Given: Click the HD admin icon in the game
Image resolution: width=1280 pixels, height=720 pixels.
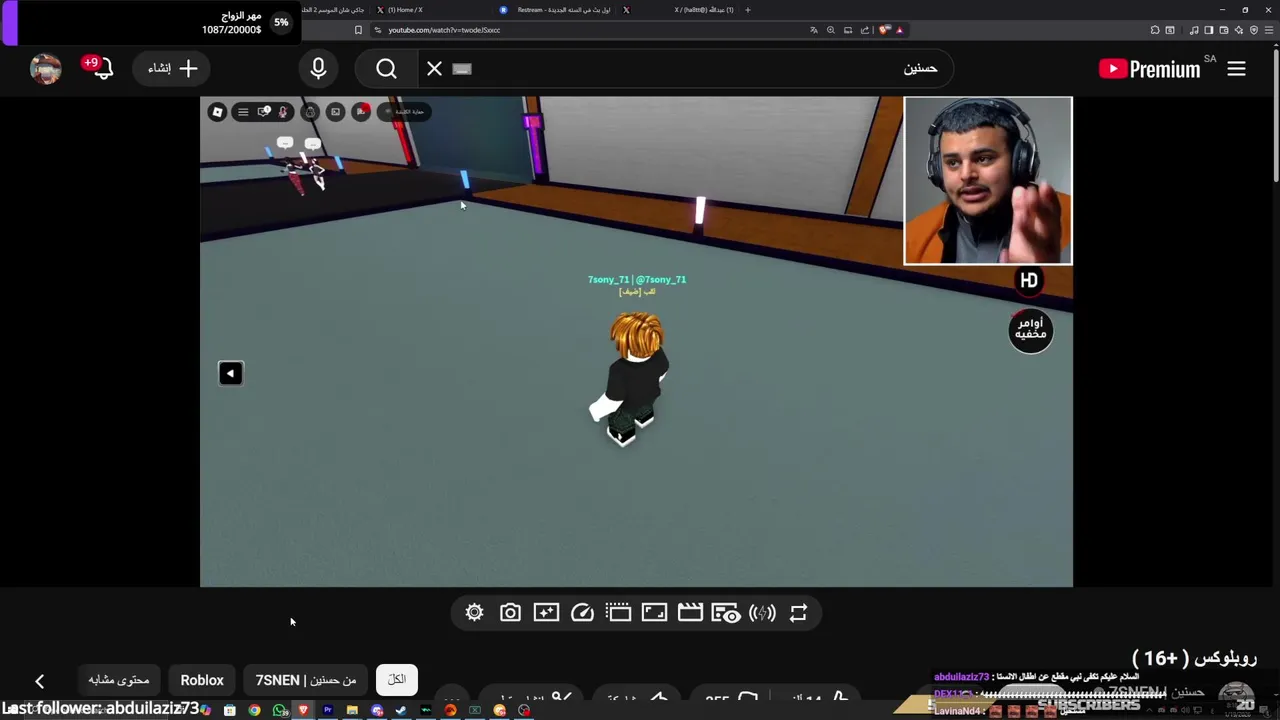Looking at the screenshot, I should click(1029, 281).
